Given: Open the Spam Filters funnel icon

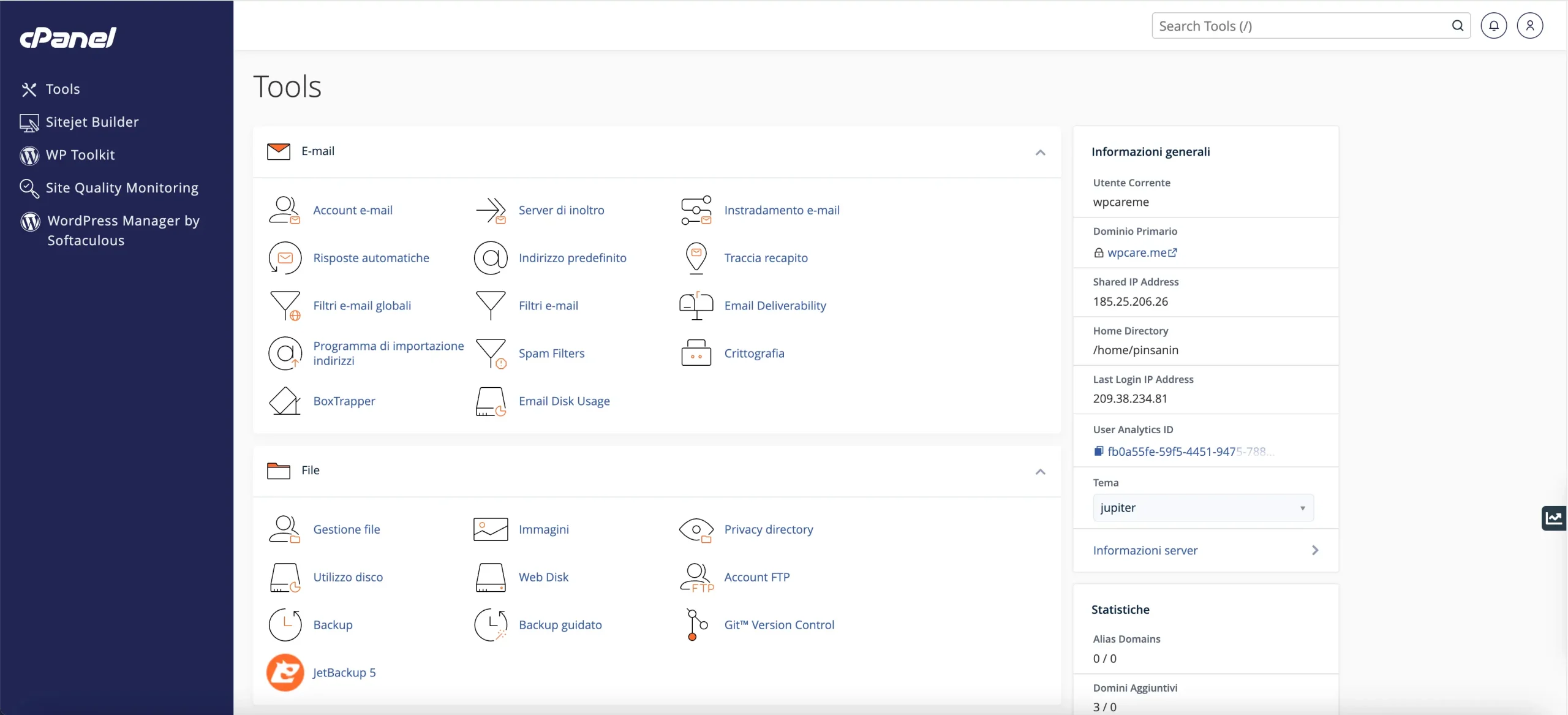Looking at the screenshot, I should tap(491, 354).
